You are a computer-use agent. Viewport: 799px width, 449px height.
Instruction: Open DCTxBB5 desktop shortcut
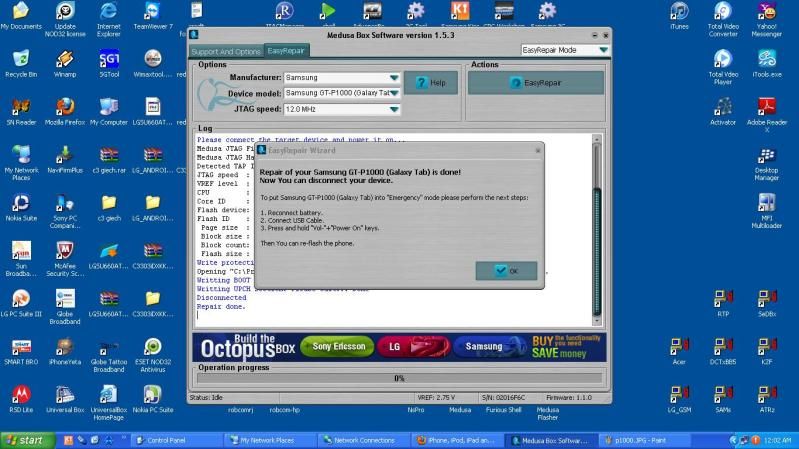coord(723,351)
